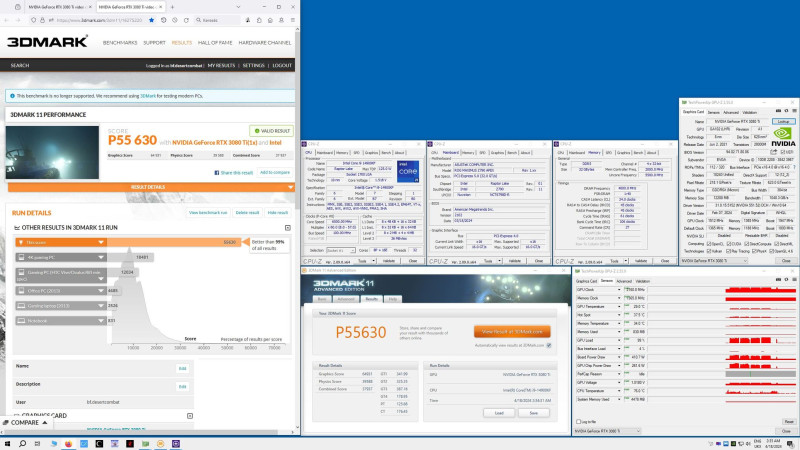This screenshot has height=450, width=800.
Task: Click the browser back arrow
Action: click(x=7, y=20)
